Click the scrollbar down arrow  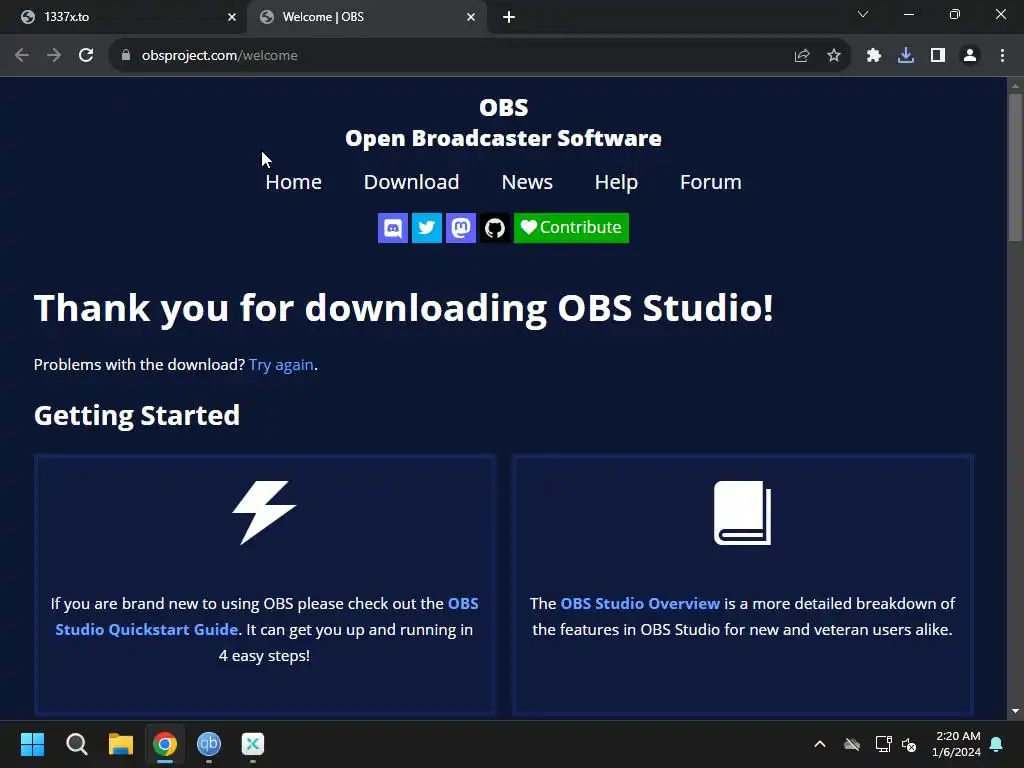coord(1015,712)
